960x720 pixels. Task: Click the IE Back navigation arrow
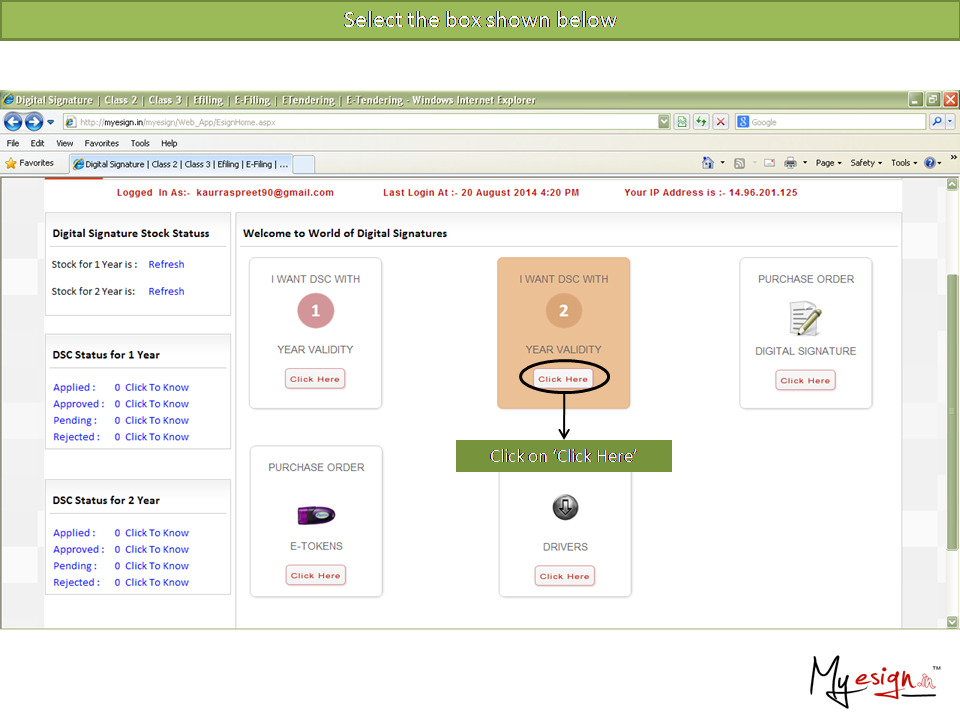tap(13, 122)
